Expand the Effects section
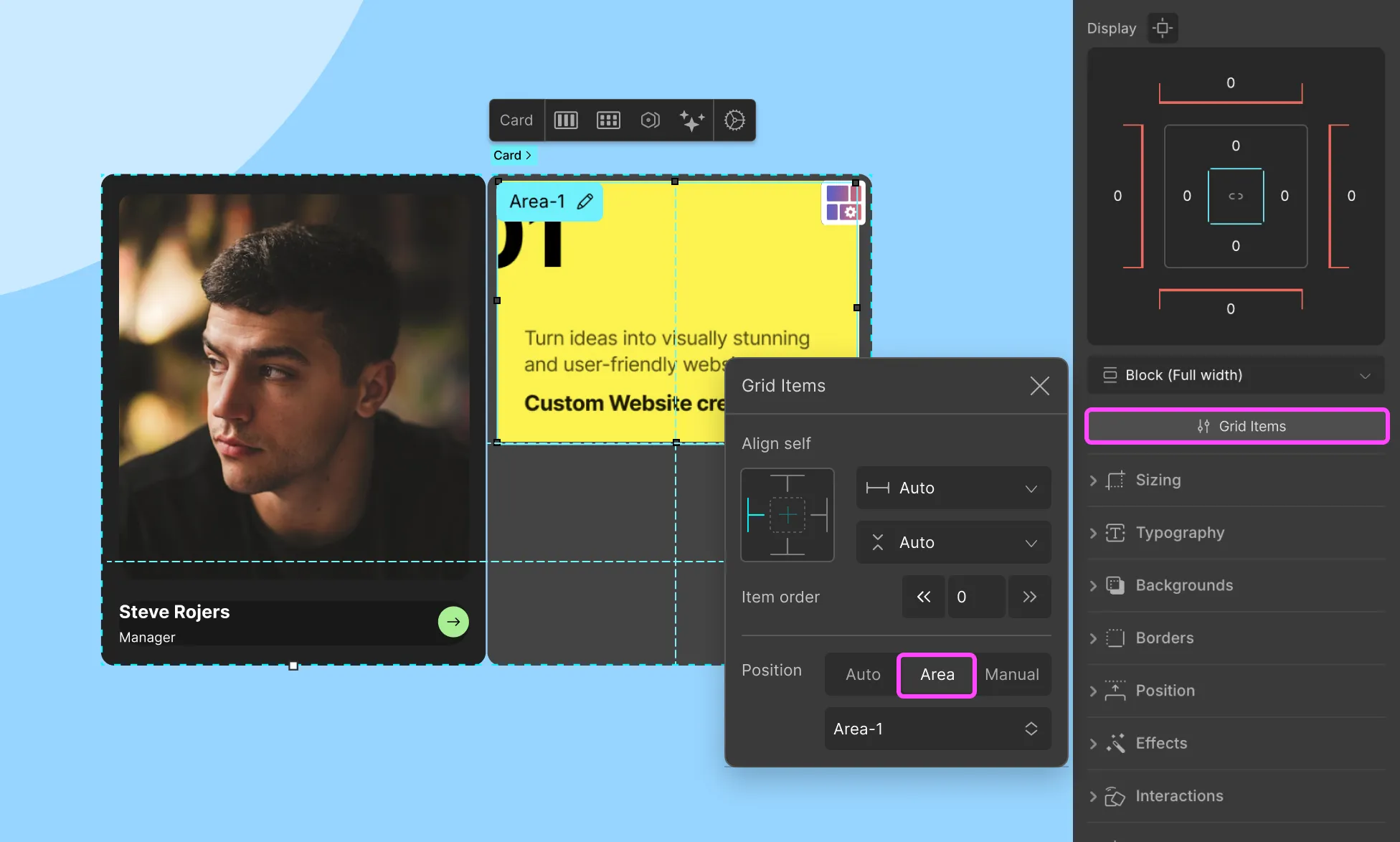Image resolution: width=1400 pixels, height=842 pixels. pyautogui.click(x=1236, y=743)
